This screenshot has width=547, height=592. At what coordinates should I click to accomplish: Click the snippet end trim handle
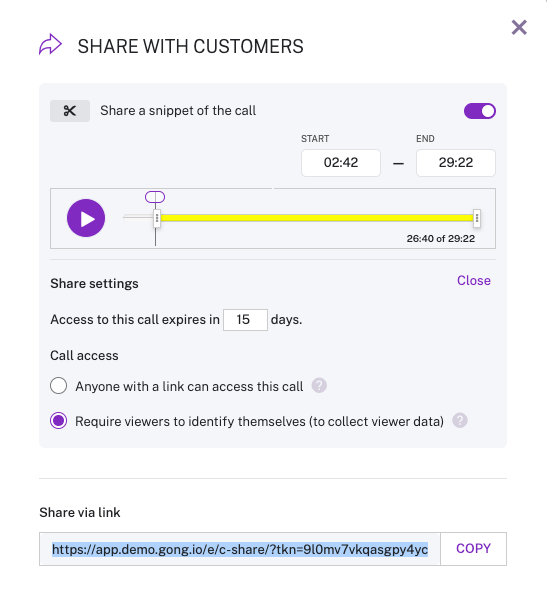coord(477,218)
